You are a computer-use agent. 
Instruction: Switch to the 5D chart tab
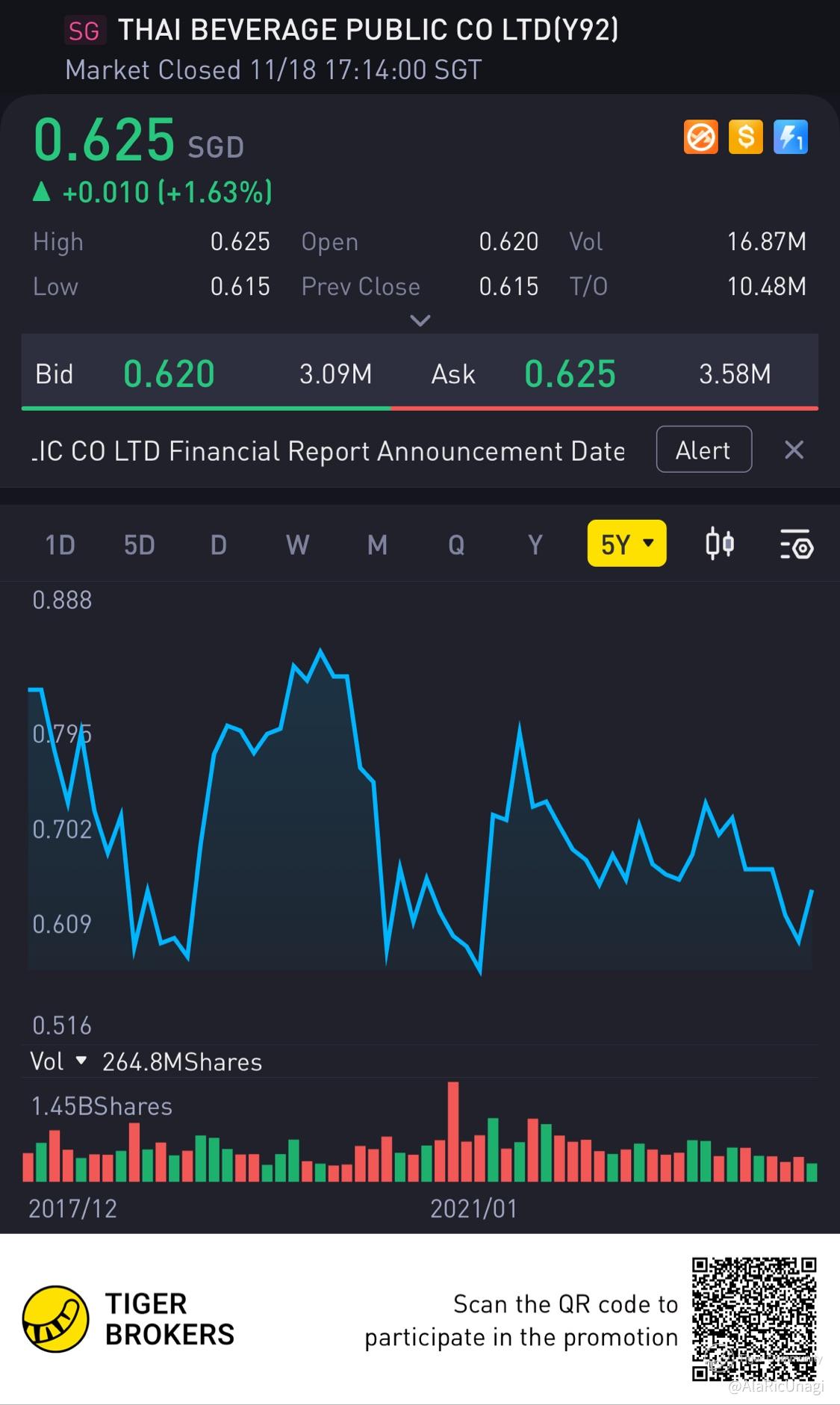[x=140, y=545]
